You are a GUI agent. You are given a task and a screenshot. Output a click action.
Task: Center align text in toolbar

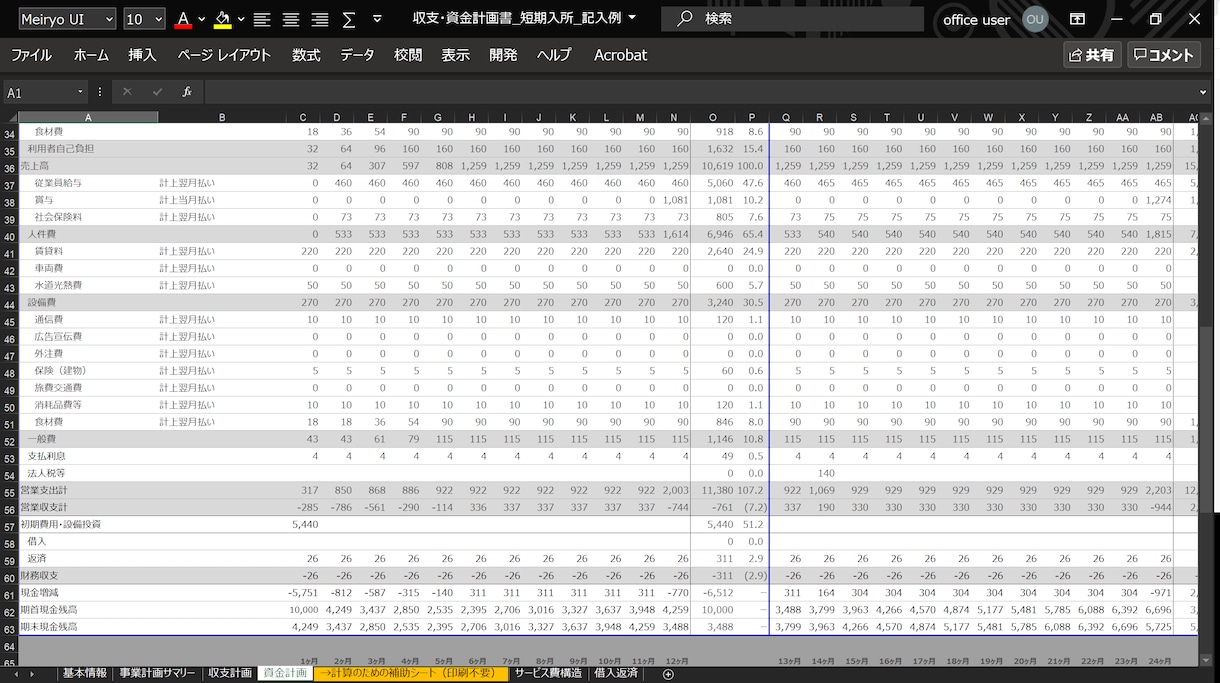tap(291, 19)
